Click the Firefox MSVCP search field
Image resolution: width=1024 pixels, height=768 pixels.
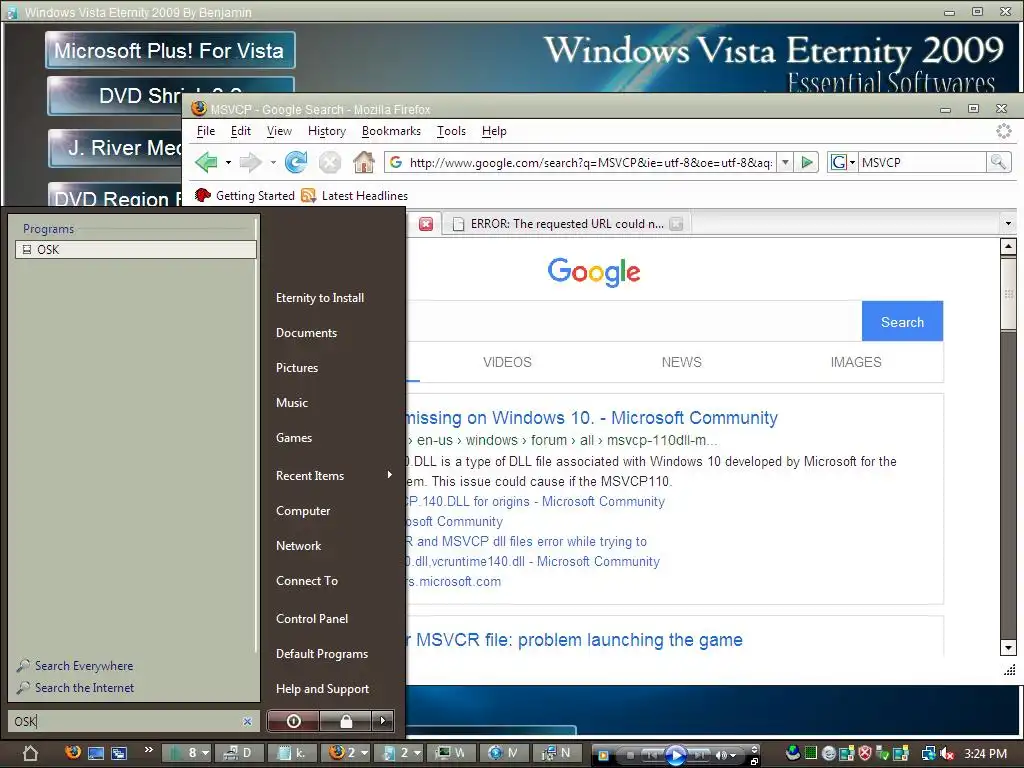point(921,162)
